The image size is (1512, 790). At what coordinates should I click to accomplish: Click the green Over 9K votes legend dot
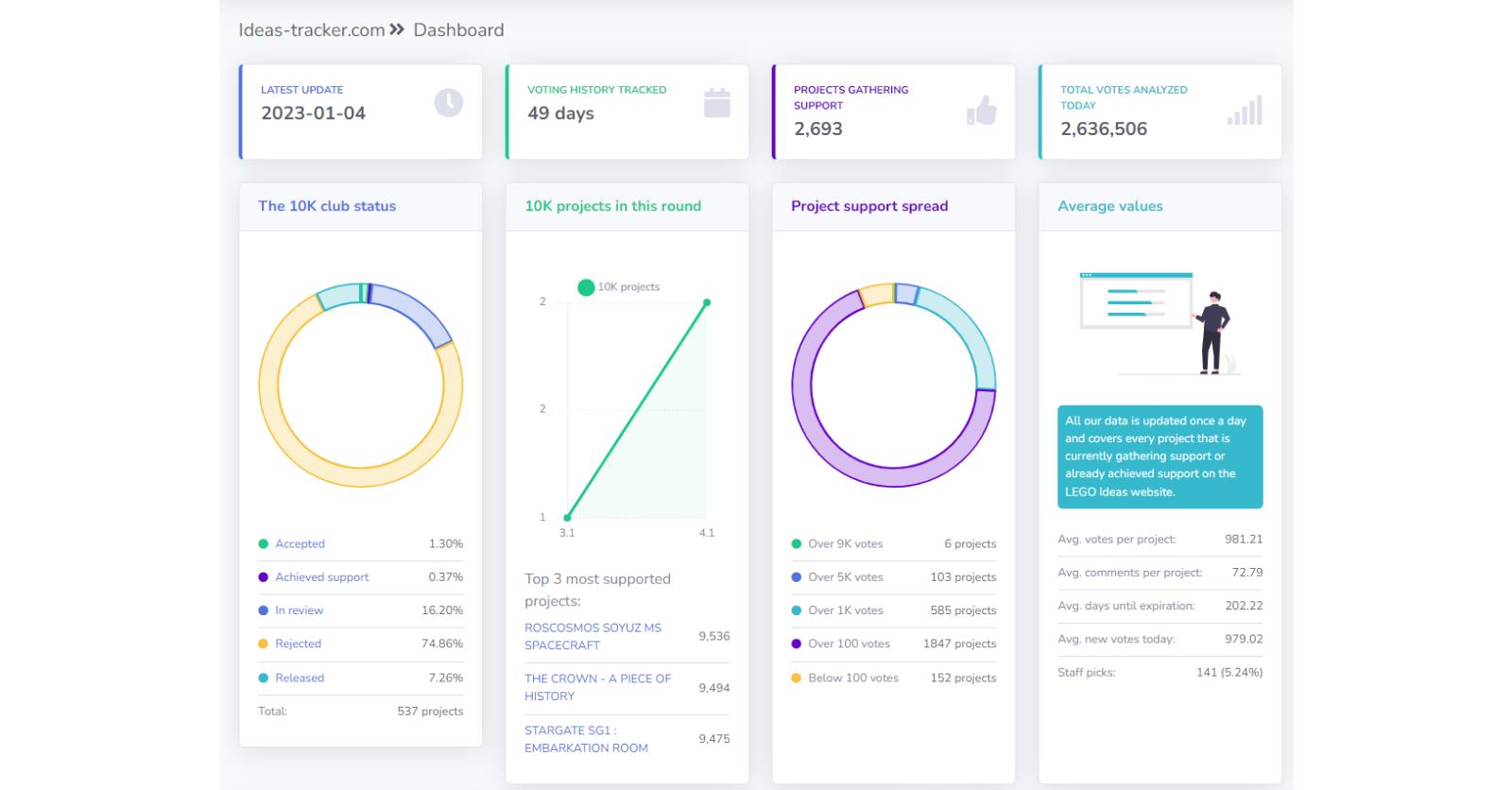tap(796, 544)
